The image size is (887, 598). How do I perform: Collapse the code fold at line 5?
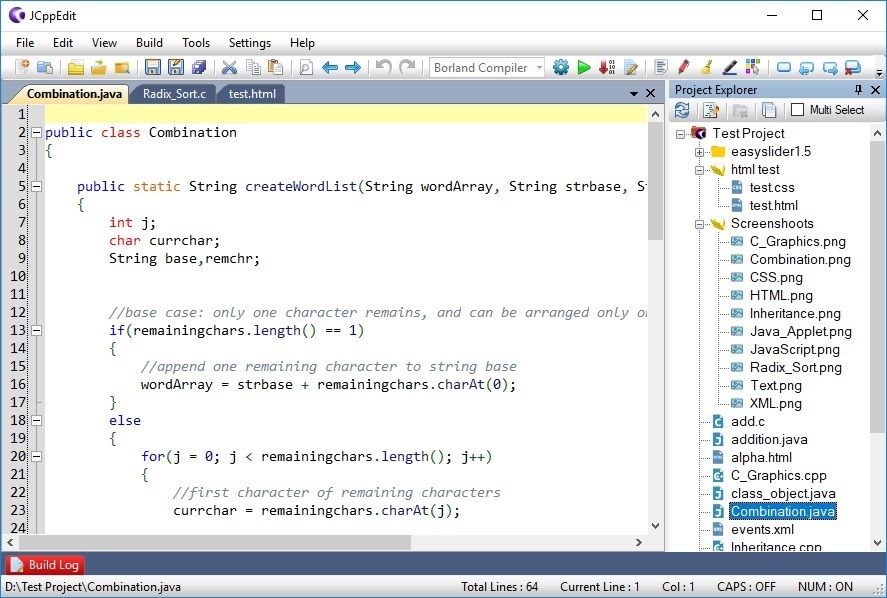point(36,187)
